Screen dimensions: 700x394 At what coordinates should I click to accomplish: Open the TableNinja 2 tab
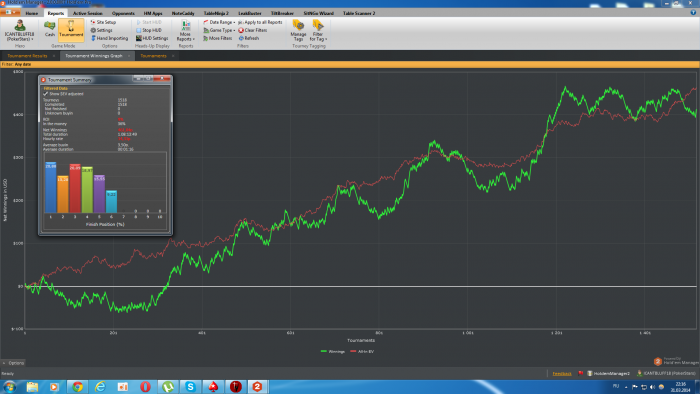(216, 13)
